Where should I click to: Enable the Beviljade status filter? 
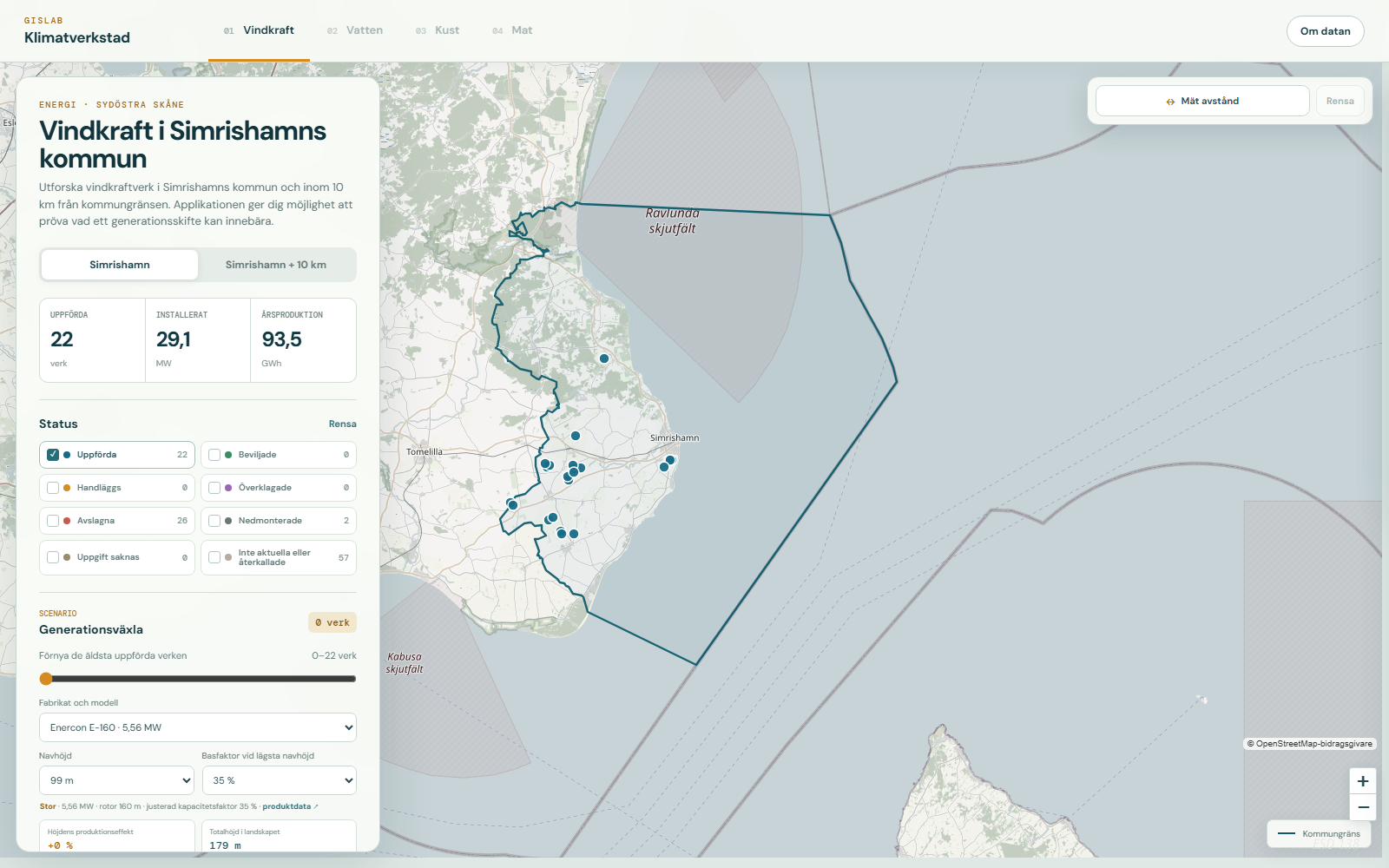pos(214,455)
